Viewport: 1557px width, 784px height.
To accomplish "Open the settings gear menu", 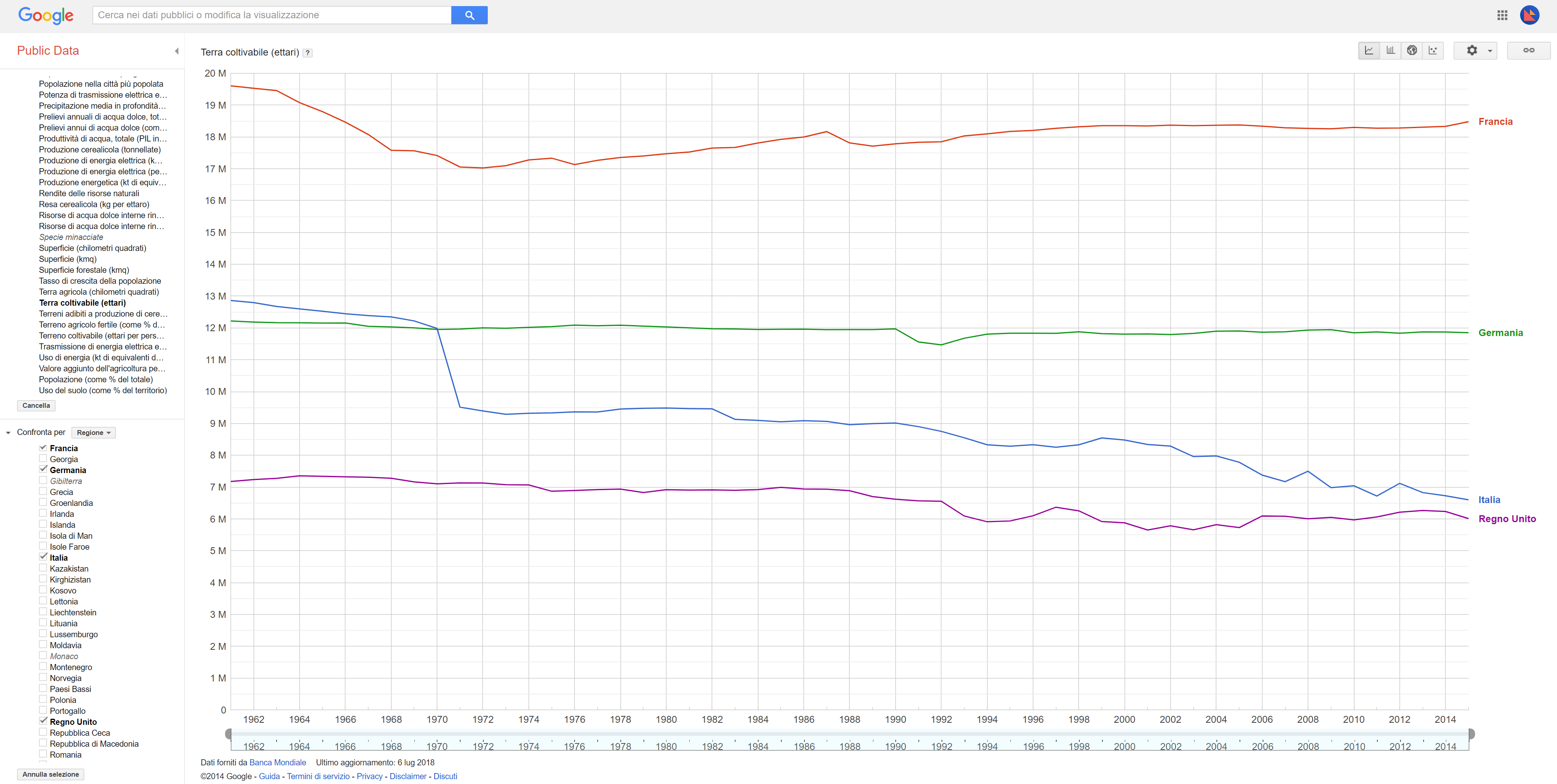I will click(1476, 51).
